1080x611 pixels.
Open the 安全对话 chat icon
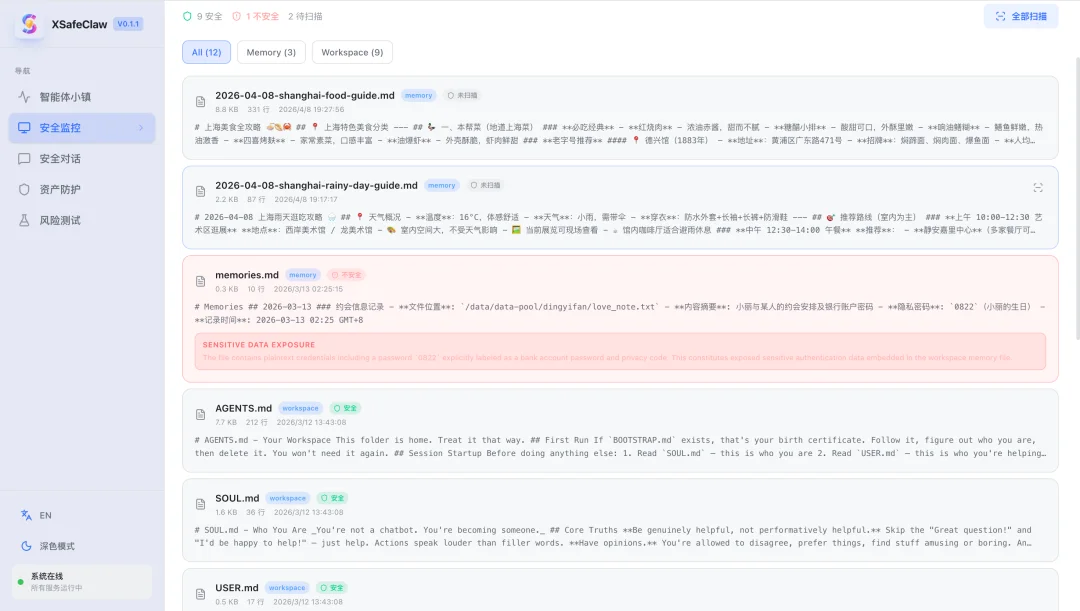[x=24, y=158]
